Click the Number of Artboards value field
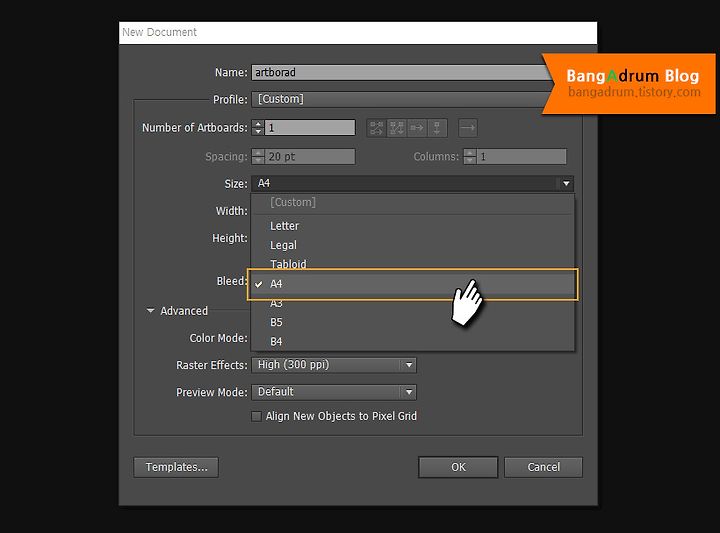Image resolution: width=720 pixels, height=533 pixels. (310, 128)
